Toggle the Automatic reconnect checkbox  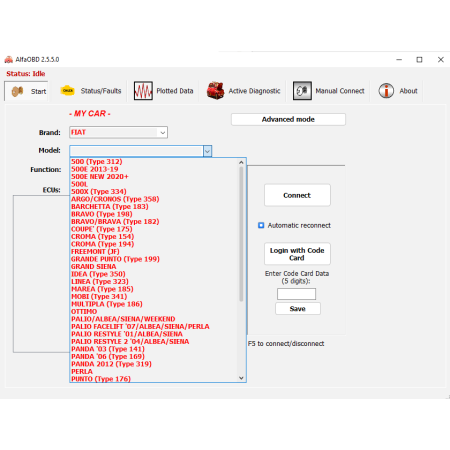[x=261, y=225]
